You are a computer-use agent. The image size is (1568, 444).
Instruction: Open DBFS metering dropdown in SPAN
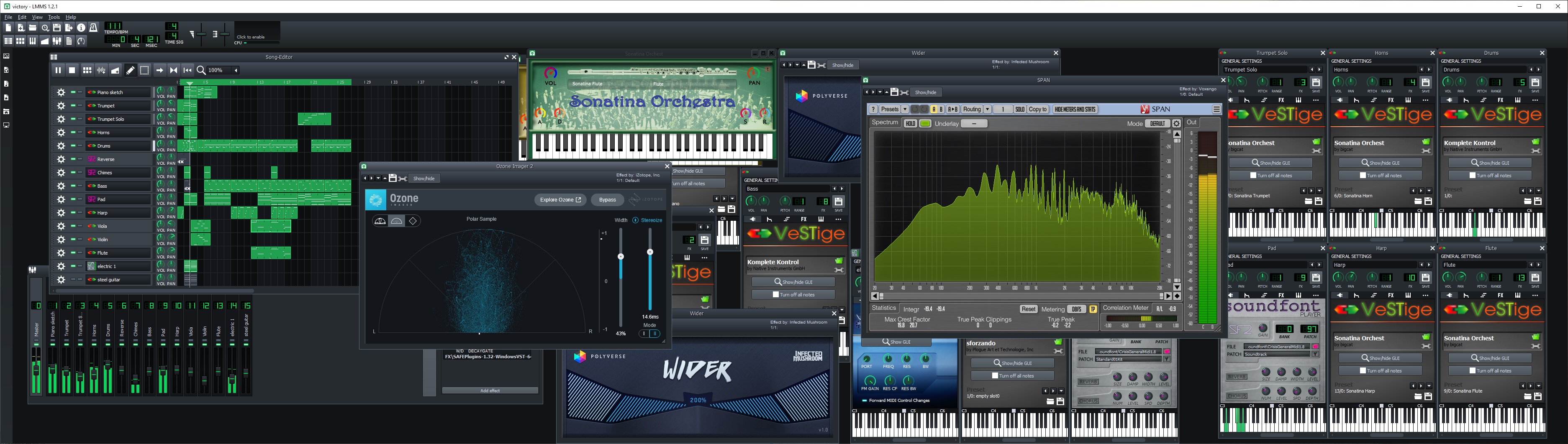click(1077, 309)
